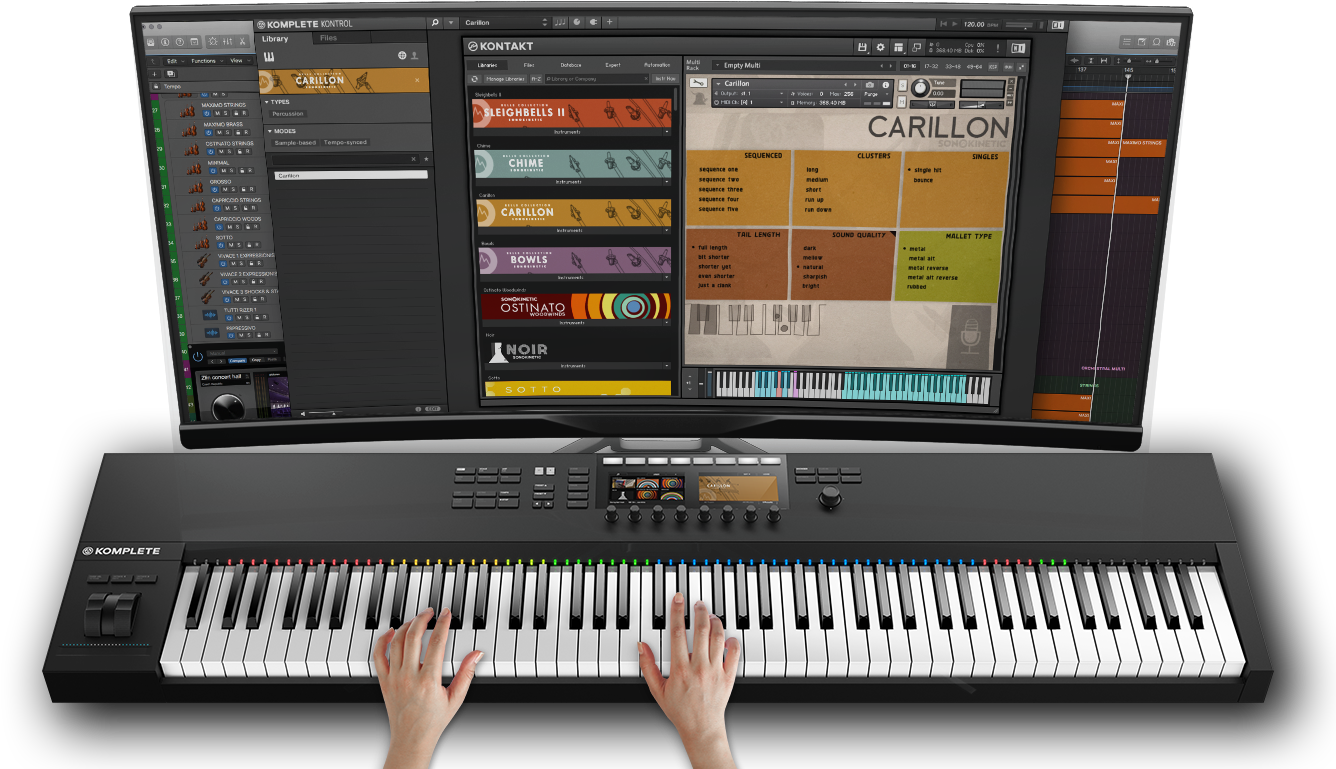Click the Komplete Kontrol search magnifier icon
1336x769 pixels.
tap(435, 22)
